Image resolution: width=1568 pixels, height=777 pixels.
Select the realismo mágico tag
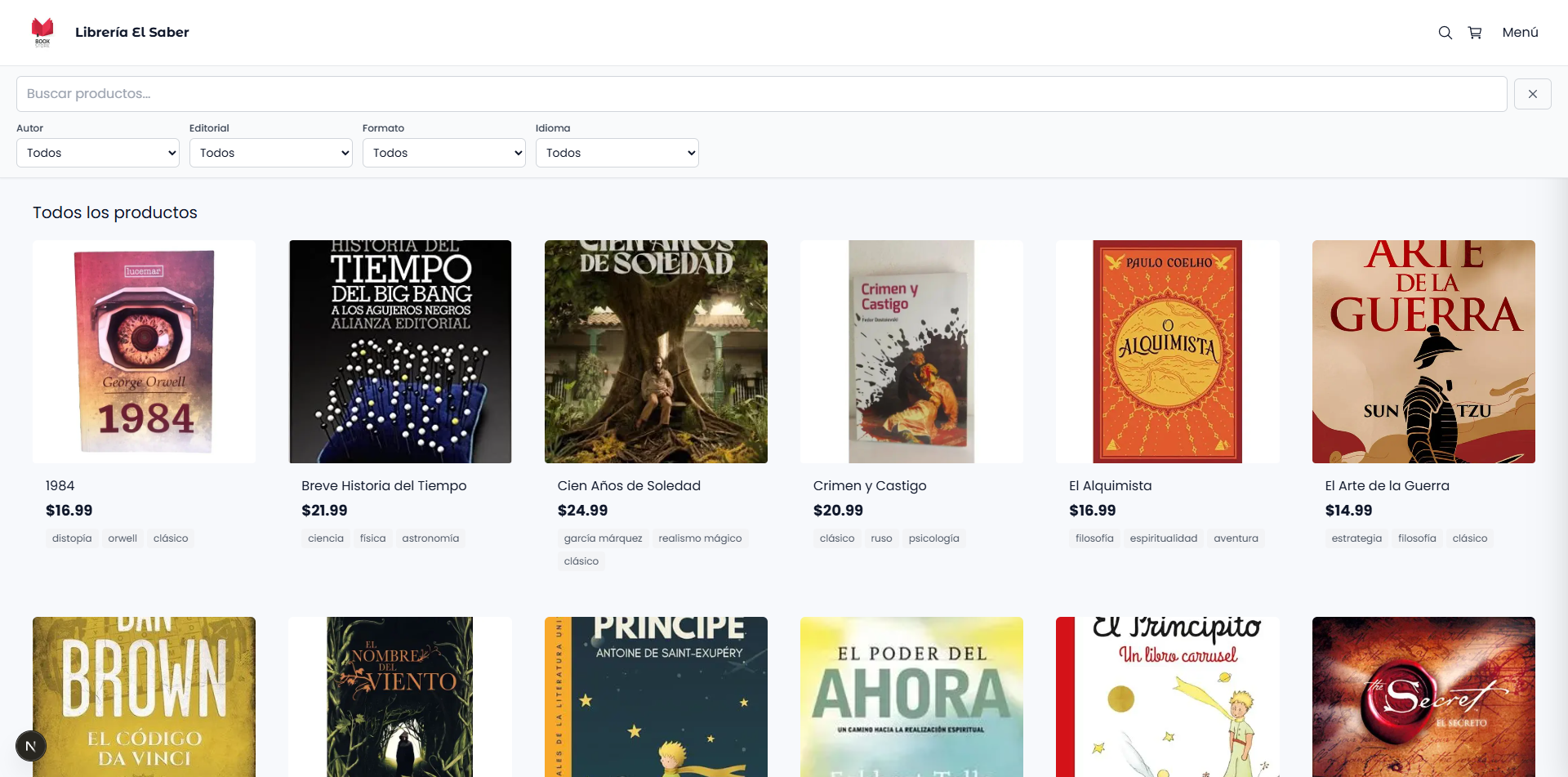pos(700,538)
